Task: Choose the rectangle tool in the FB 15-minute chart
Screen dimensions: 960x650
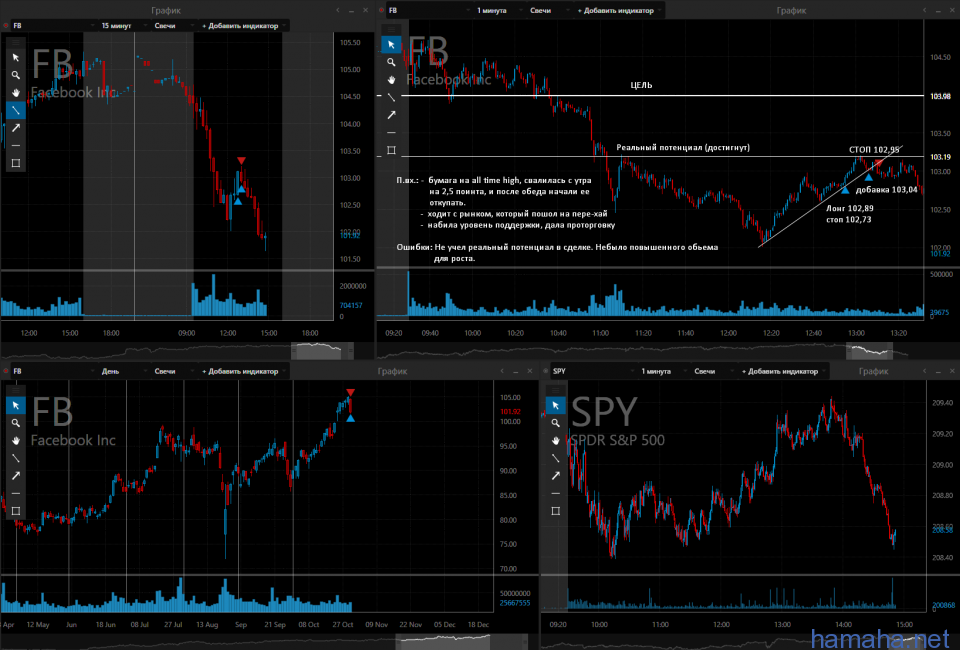Action: 16,163
